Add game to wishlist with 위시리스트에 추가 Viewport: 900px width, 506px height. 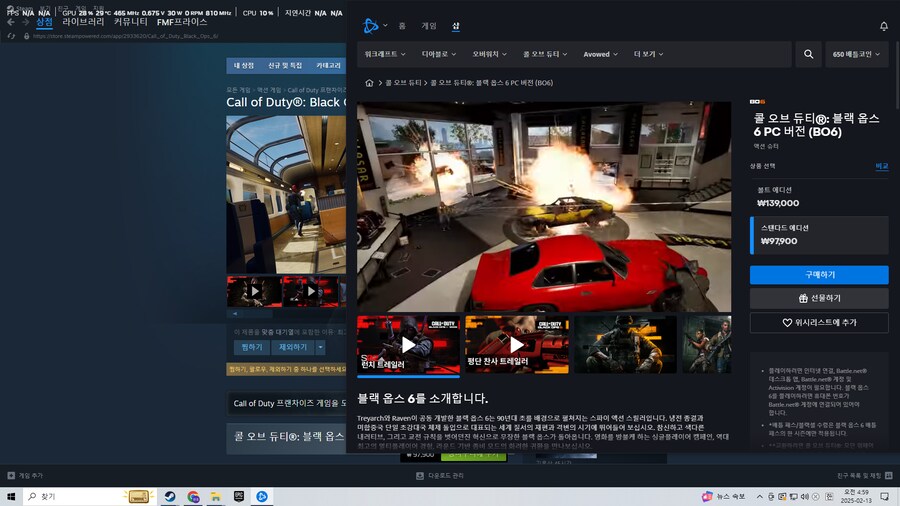click(819, 322)
